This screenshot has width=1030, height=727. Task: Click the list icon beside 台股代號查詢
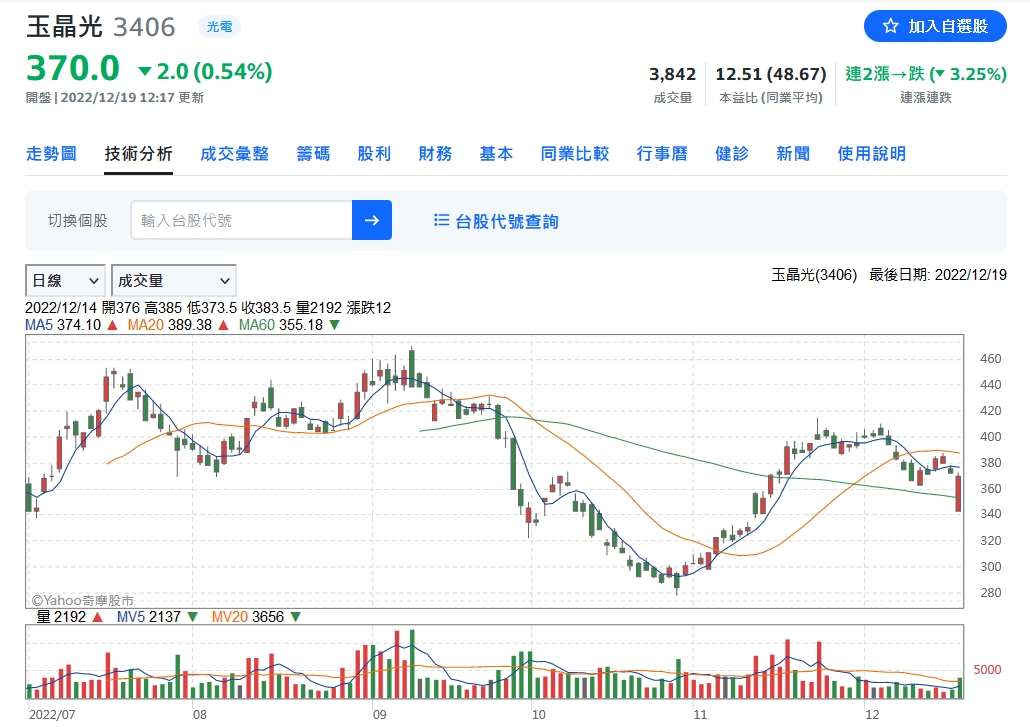(x=441, y=220)
